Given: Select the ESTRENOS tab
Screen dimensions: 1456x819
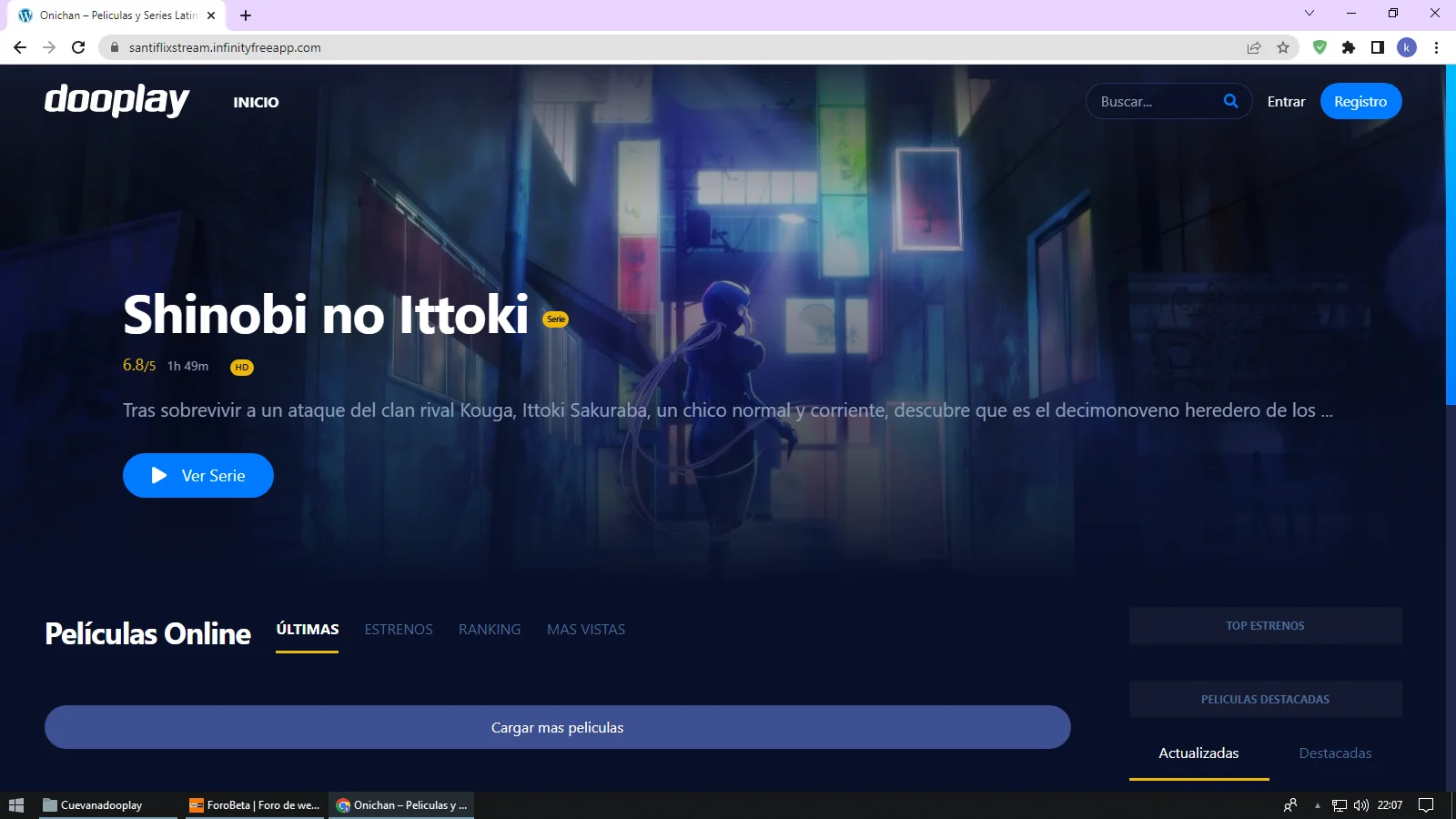Looking at the screenshot, I should (x=399, y=630).
